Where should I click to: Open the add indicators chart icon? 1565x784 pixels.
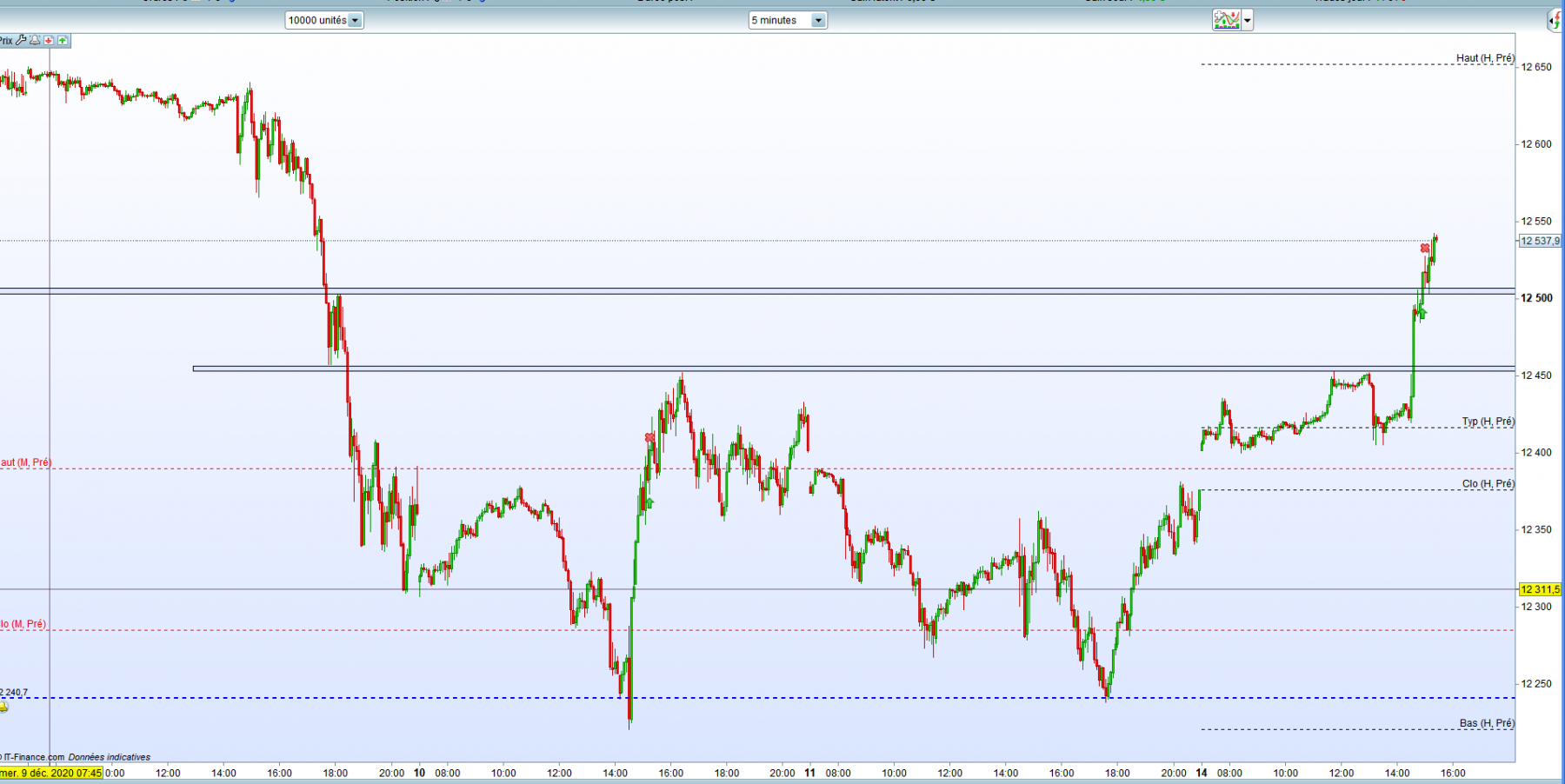click(1227, 20)
